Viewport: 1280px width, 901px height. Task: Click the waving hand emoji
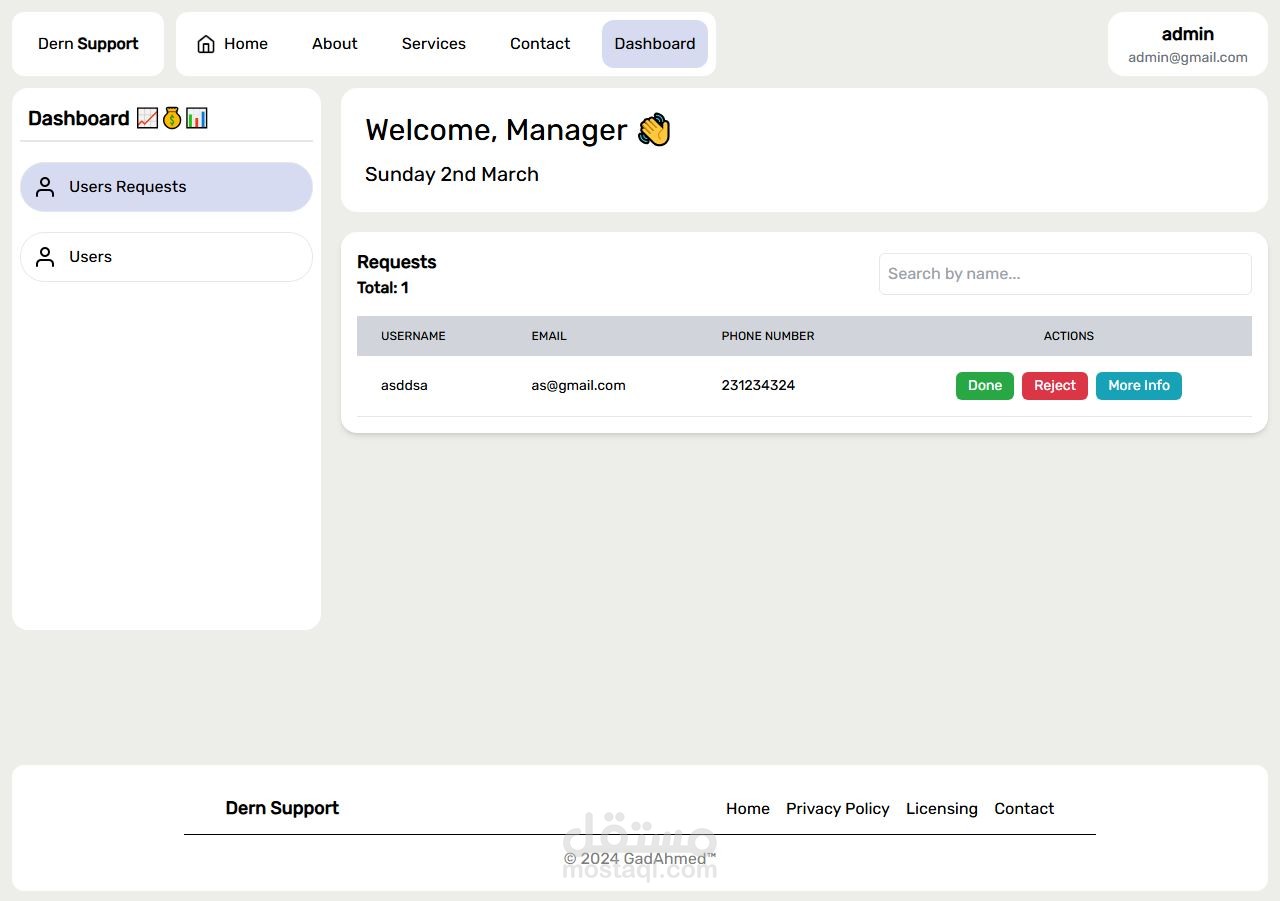(655, 130)
